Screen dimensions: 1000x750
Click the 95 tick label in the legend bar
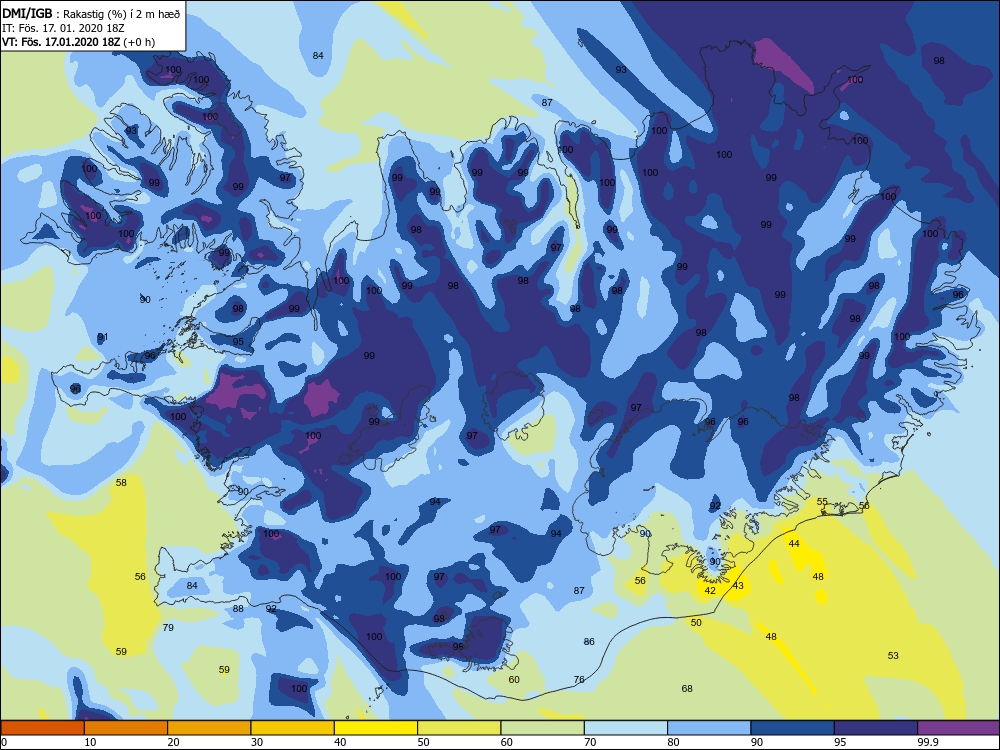coord(841,742)
